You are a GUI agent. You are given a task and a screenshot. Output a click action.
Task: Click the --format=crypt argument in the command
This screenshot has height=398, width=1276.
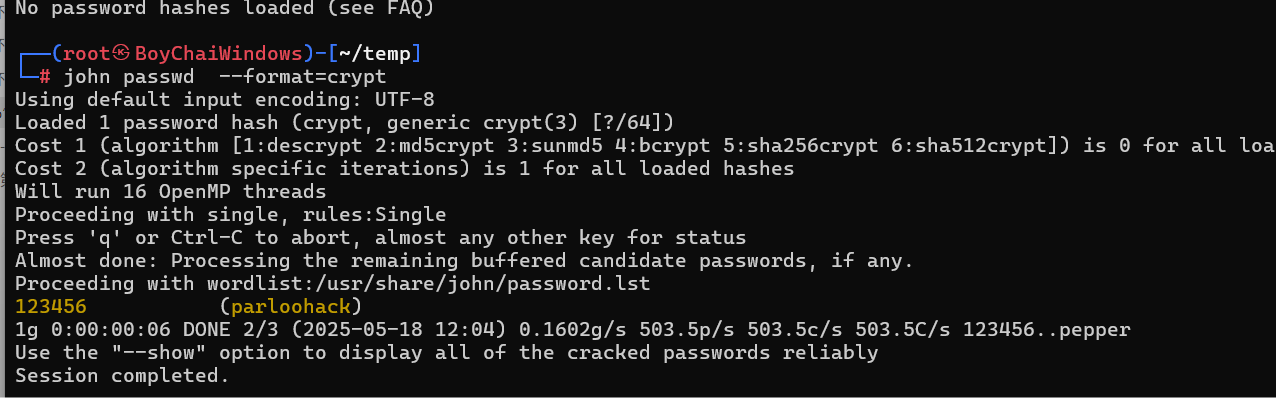point(302,77)
